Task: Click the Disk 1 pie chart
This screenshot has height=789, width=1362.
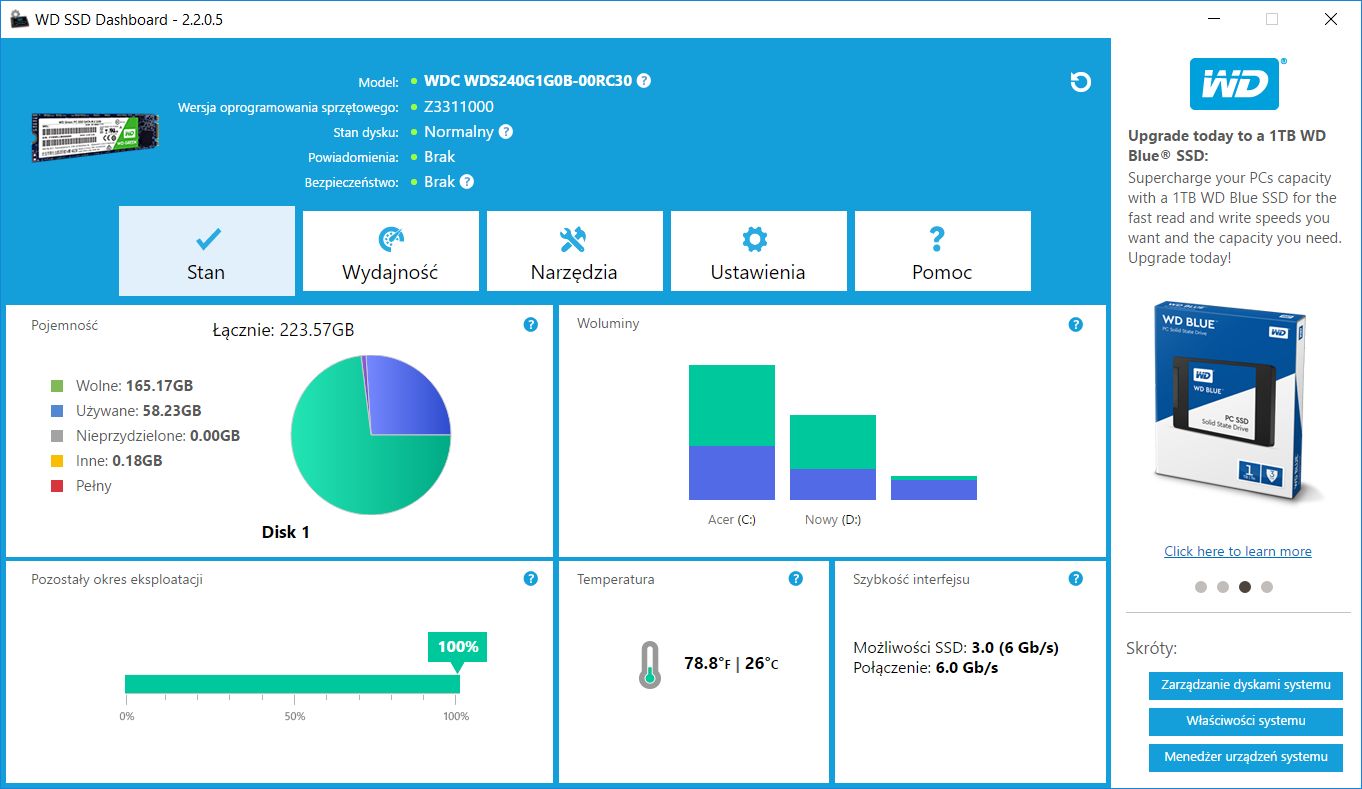Action: point(371,435)
